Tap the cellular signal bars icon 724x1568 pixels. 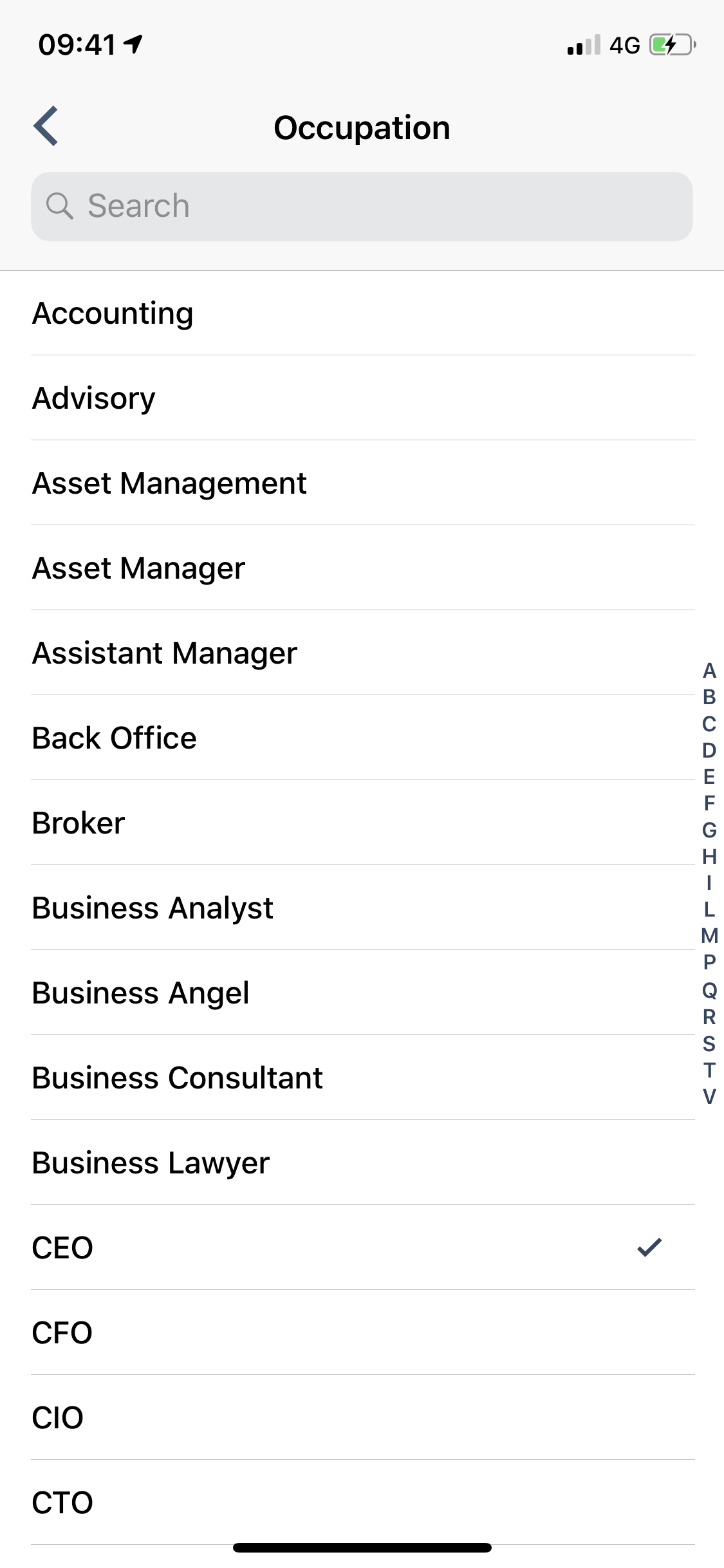point(584,45)
